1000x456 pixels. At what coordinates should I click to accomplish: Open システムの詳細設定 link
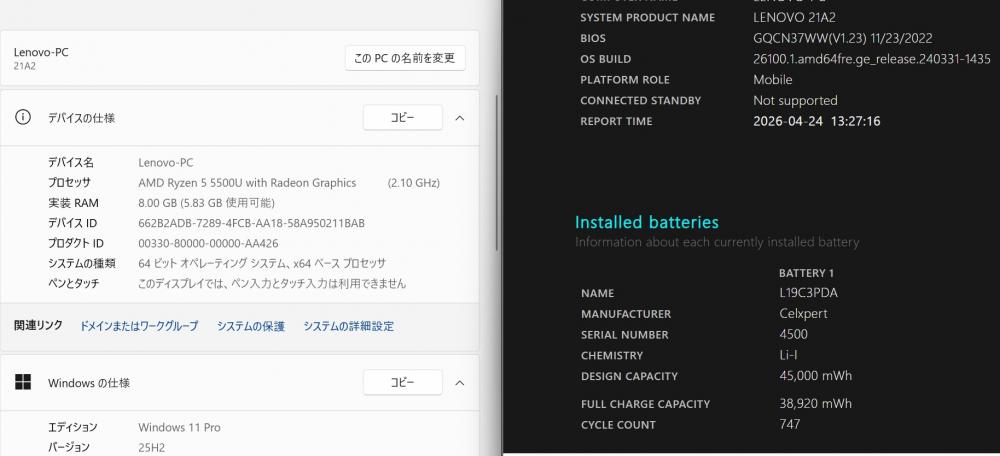point(348,326)
